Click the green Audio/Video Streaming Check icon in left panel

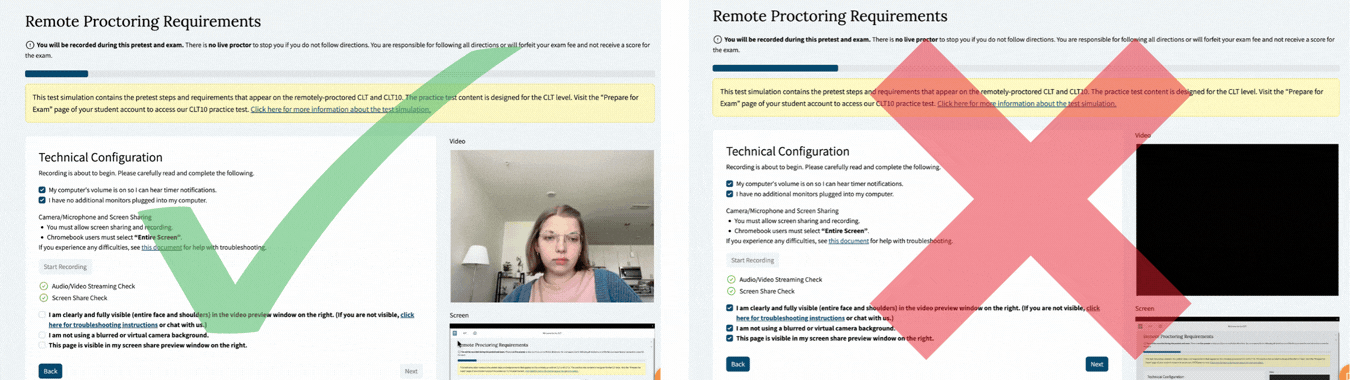tap(43, 286)
